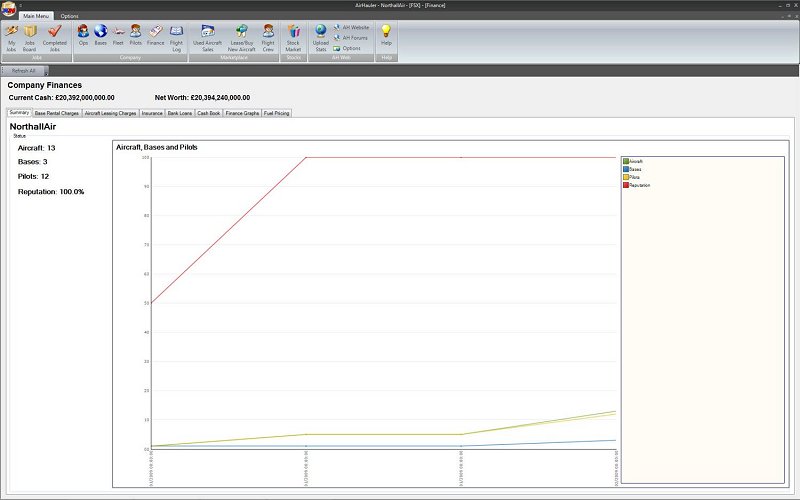Open Used Aircraft Sales
Screen dimensions: 800x500
click(207, 38)
